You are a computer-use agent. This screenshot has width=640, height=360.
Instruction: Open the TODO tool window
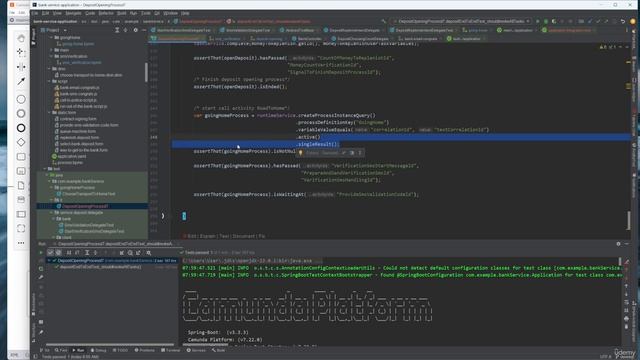[x=120, y=350]
